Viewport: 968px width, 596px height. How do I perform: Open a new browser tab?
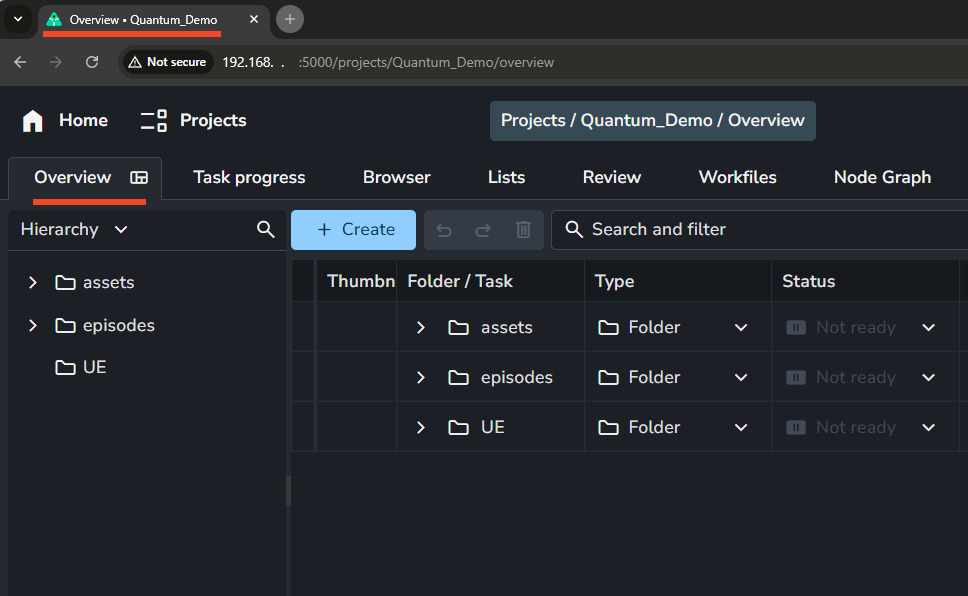[x=290, y=19]
